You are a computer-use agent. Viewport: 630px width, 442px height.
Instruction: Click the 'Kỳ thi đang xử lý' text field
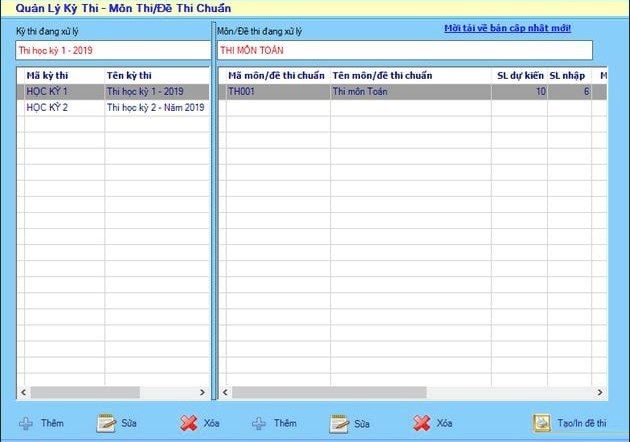pyautogui.click(x=112, y=49)
